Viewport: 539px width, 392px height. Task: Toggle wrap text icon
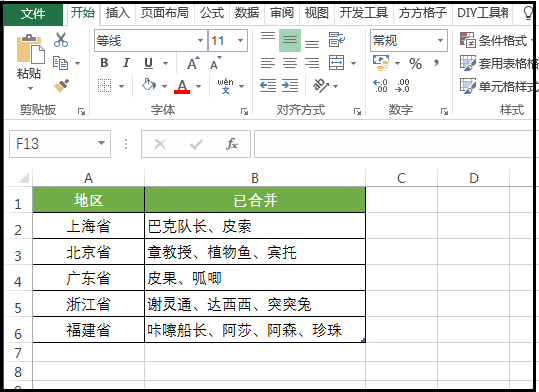click(337, 40)
